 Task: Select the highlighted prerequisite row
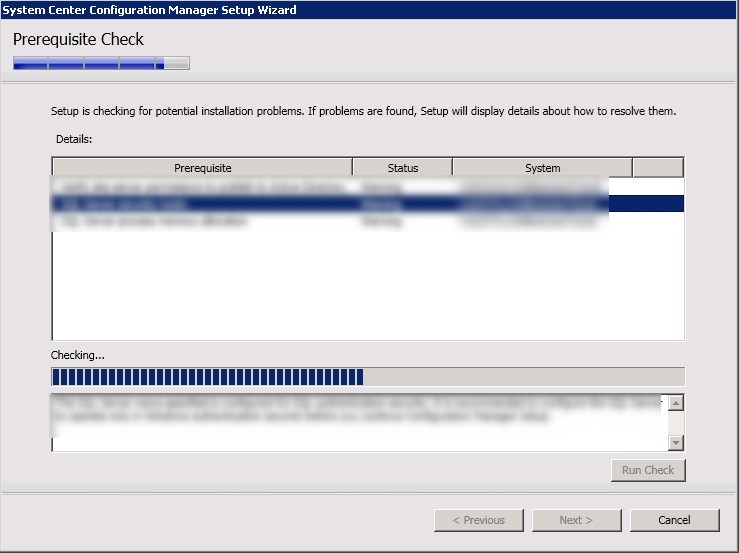tap(368, 204)
